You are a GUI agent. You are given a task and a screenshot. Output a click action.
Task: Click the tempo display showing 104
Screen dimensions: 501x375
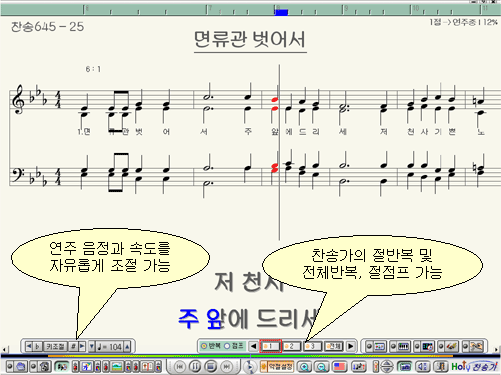pyautogui.click(x=109, y=347)
